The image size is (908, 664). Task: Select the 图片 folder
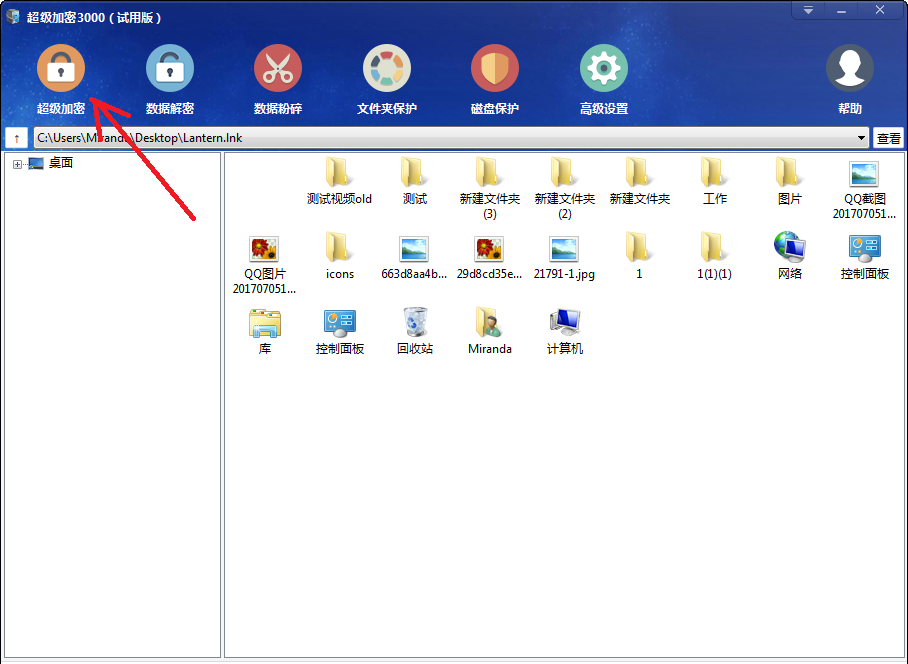click(790, 181)
